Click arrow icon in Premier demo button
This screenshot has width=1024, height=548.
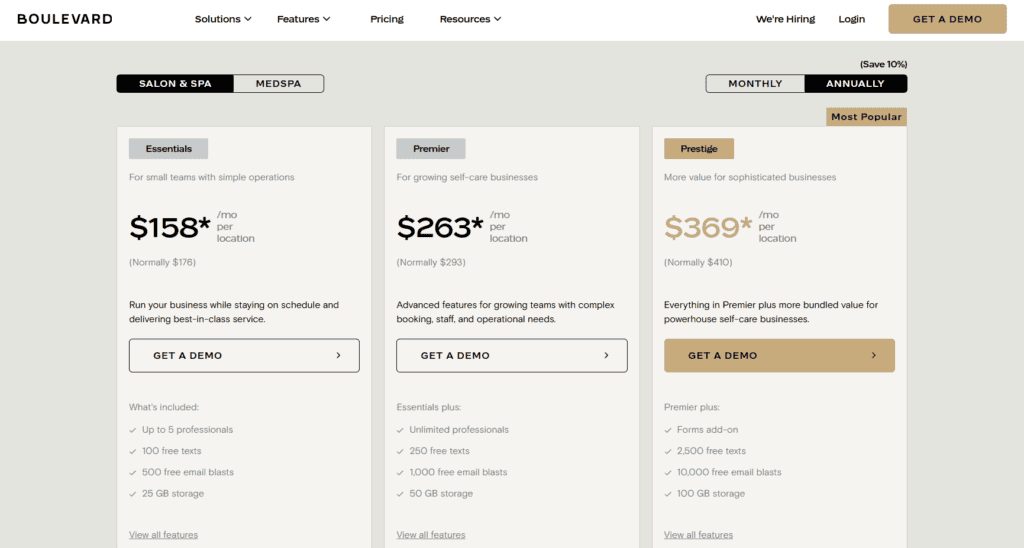click(606, 355)
